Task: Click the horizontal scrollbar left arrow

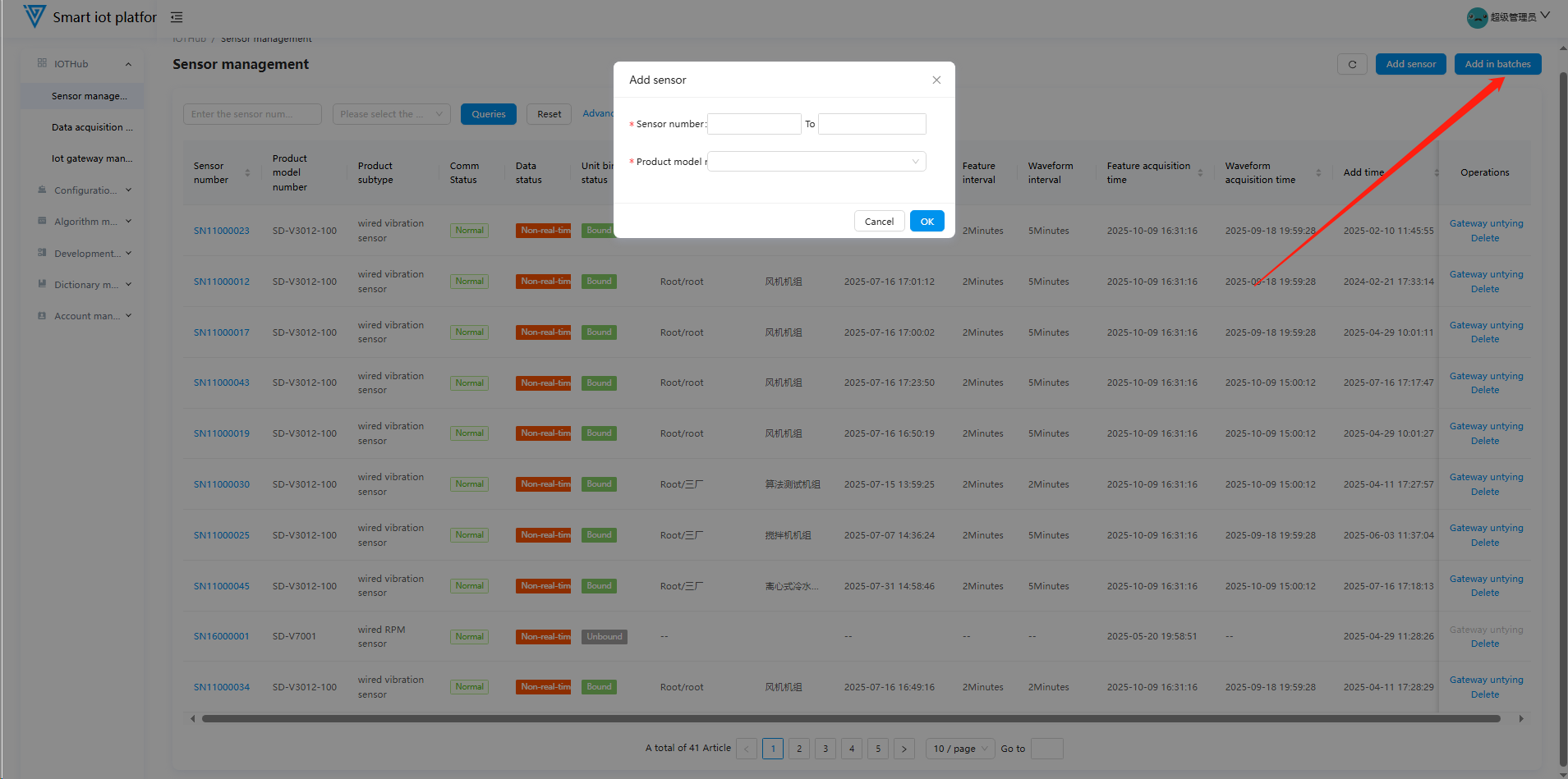Action: click(x=193, y=718)
